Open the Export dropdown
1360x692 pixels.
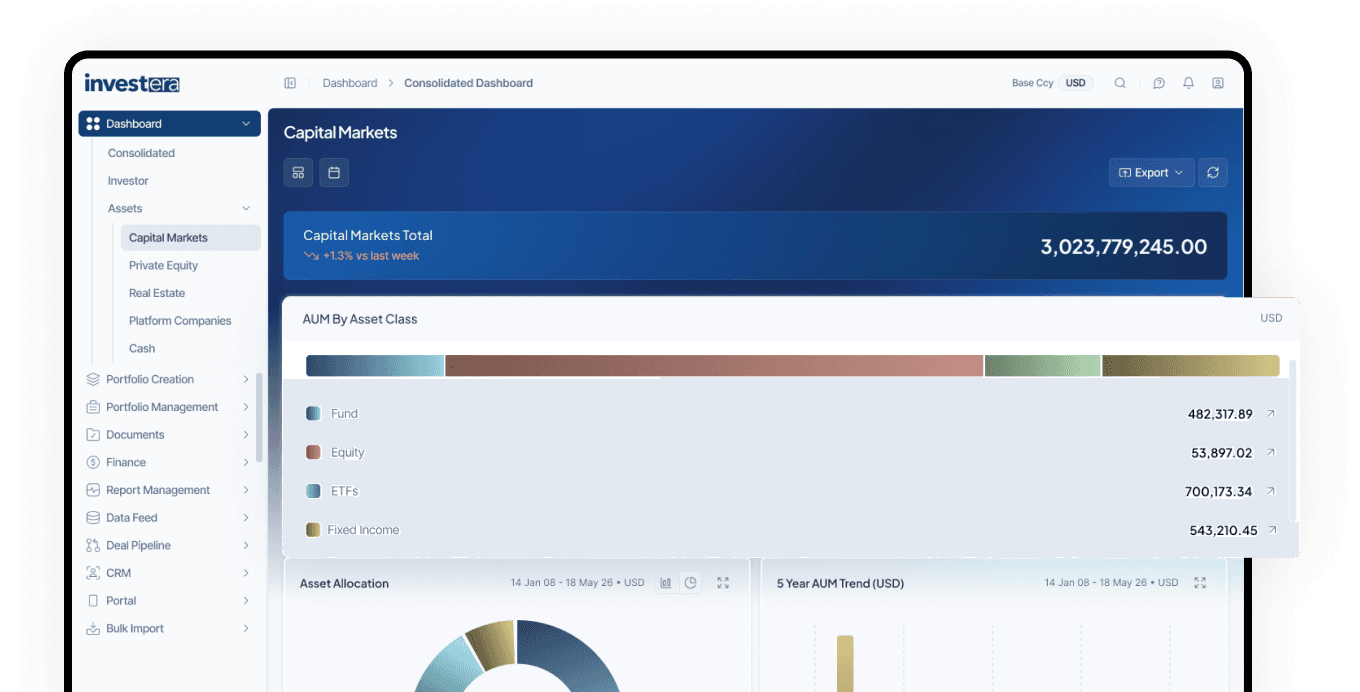(1151, 173)
